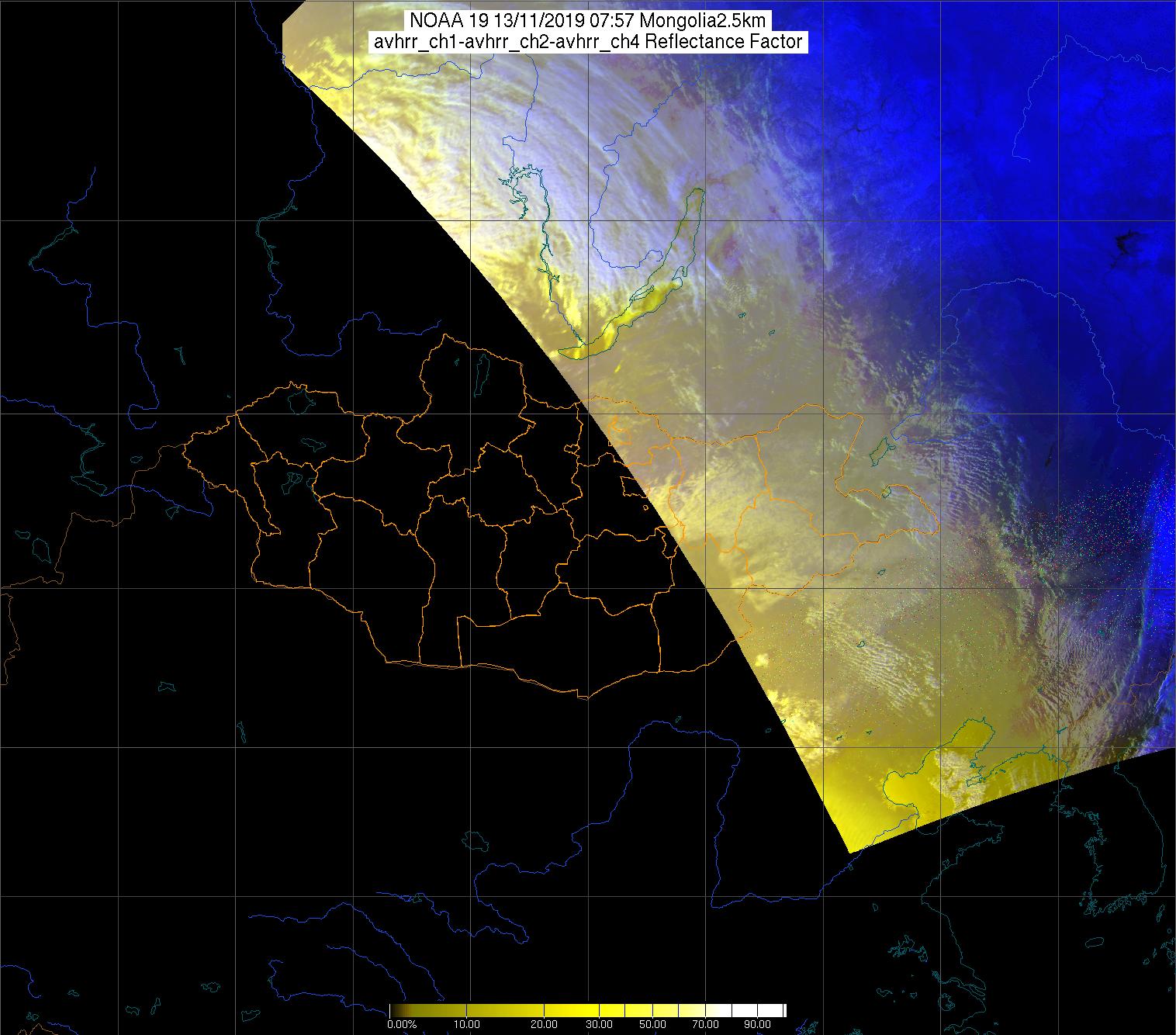This screenshot has width=1176, height=1035.
Task: Click the "20.00" color scale label
Action: [544, 1024]
